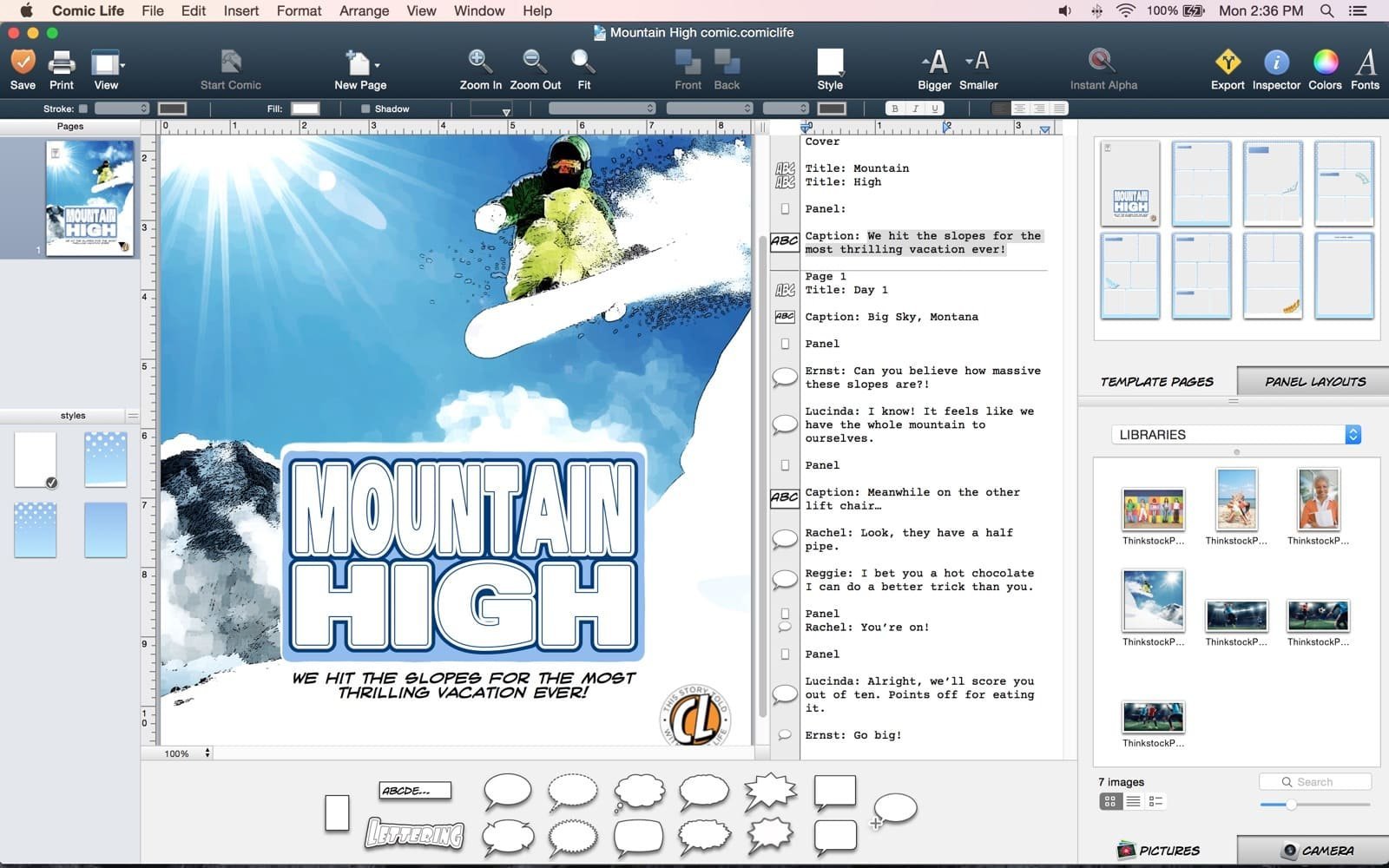
Task: Open the Inspector panel
Action: coord(1275,62)
